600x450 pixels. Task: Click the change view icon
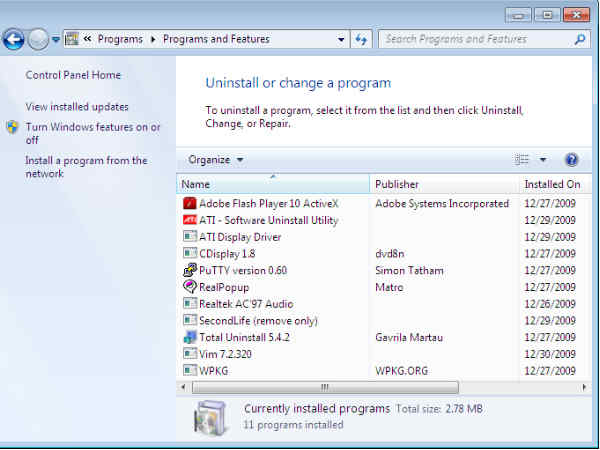[522, 160]
